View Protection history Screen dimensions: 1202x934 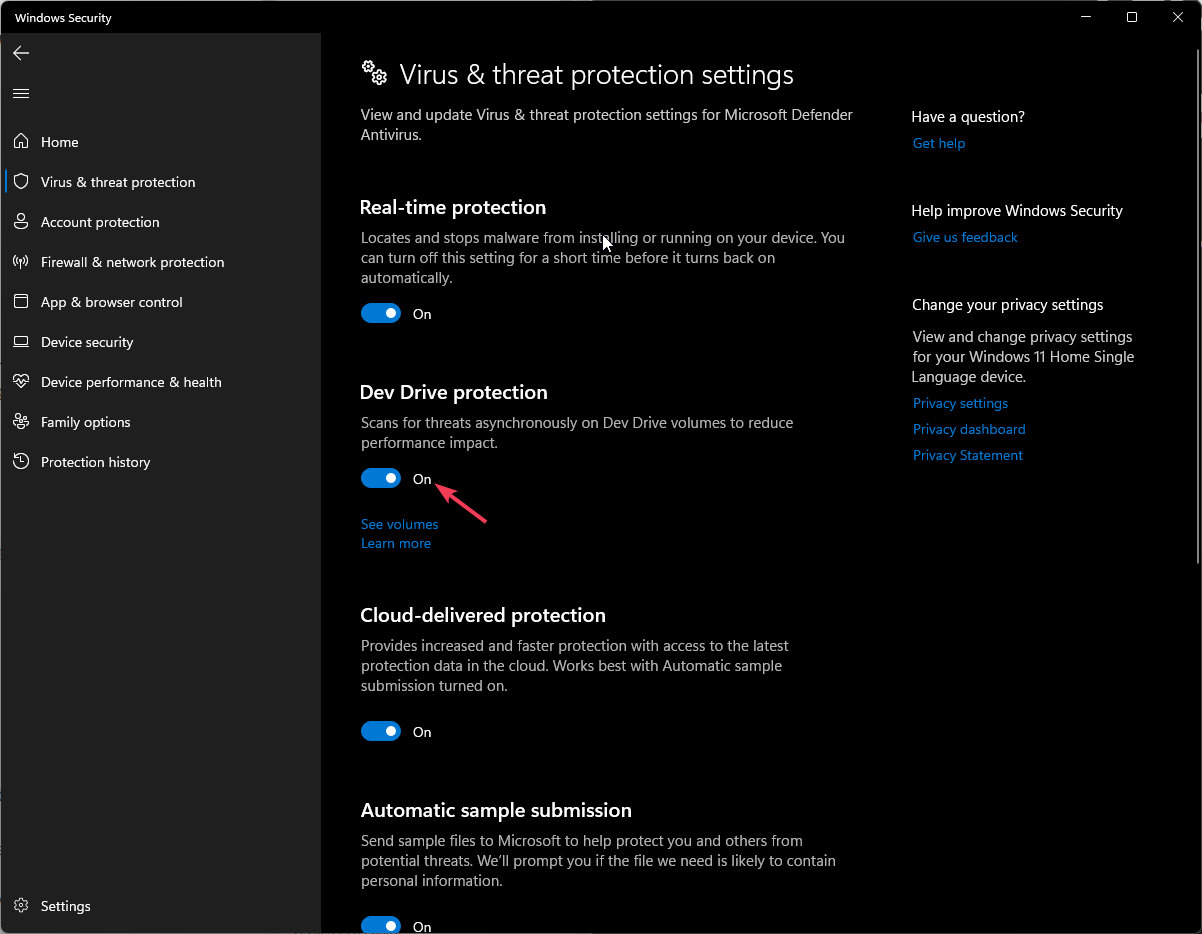[94, 461]
